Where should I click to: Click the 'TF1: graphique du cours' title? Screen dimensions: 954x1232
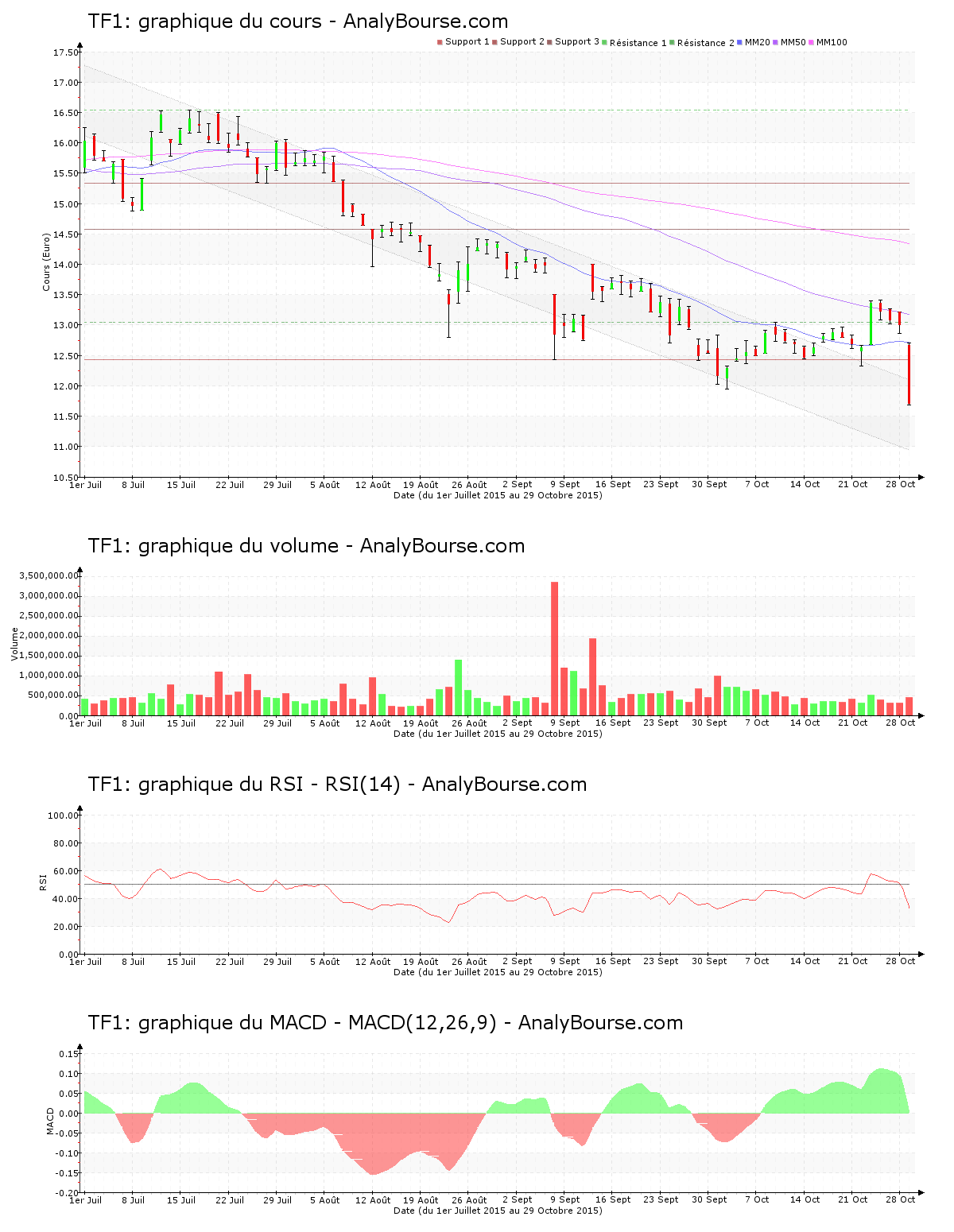click(x=205, y=21)
